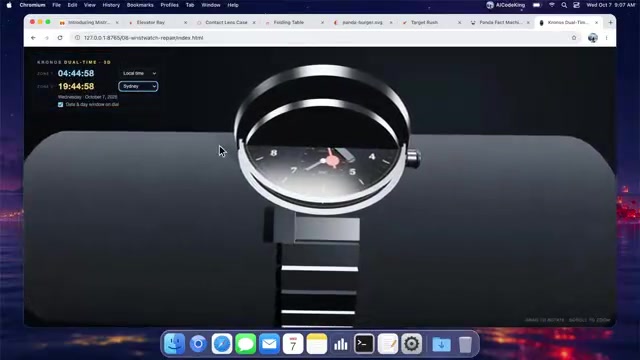Click the watch crown on the case
The height and width of the screenshot is (360, 640).
tap(413, 158)
